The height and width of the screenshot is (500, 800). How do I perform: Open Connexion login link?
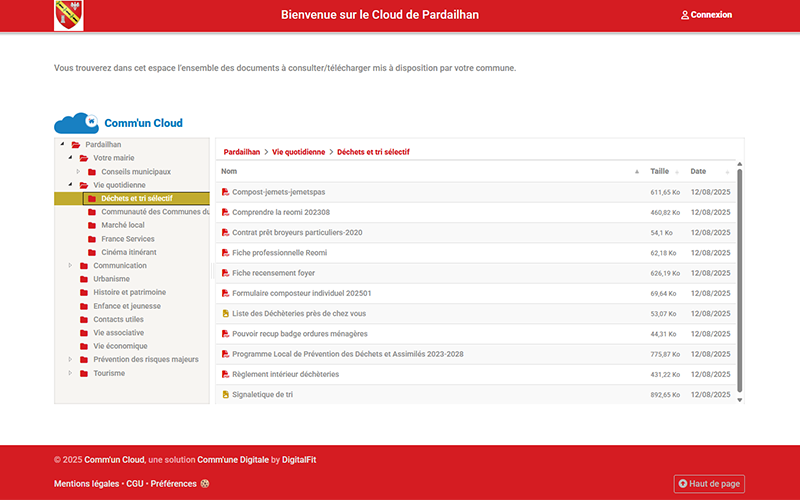click(706, 15)
